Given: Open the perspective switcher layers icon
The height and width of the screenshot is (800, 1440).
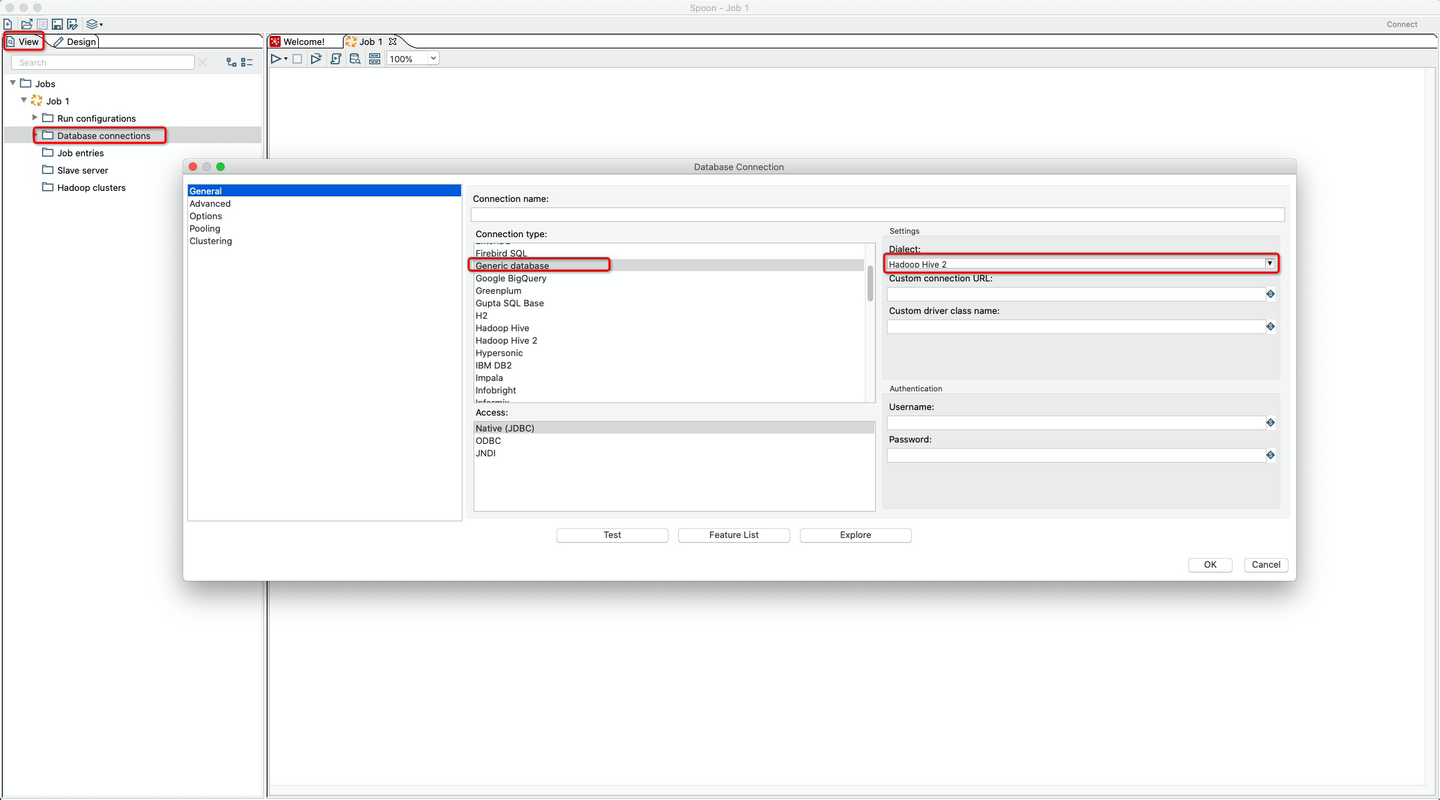Looking at the screenshot, I should [93, 24].
